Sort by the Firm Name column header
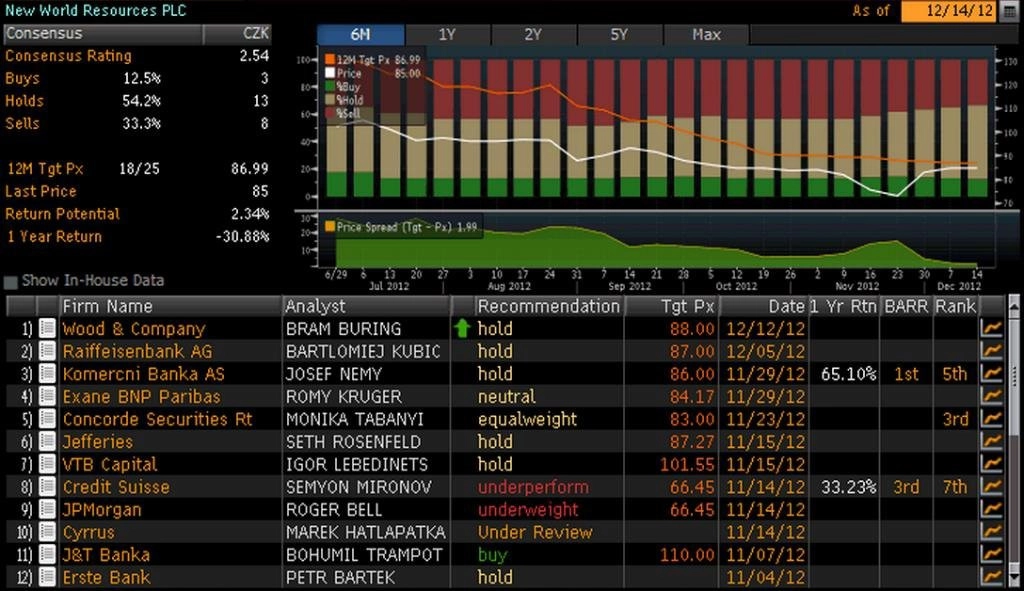The image size is (1024, 591). [170, 306]
